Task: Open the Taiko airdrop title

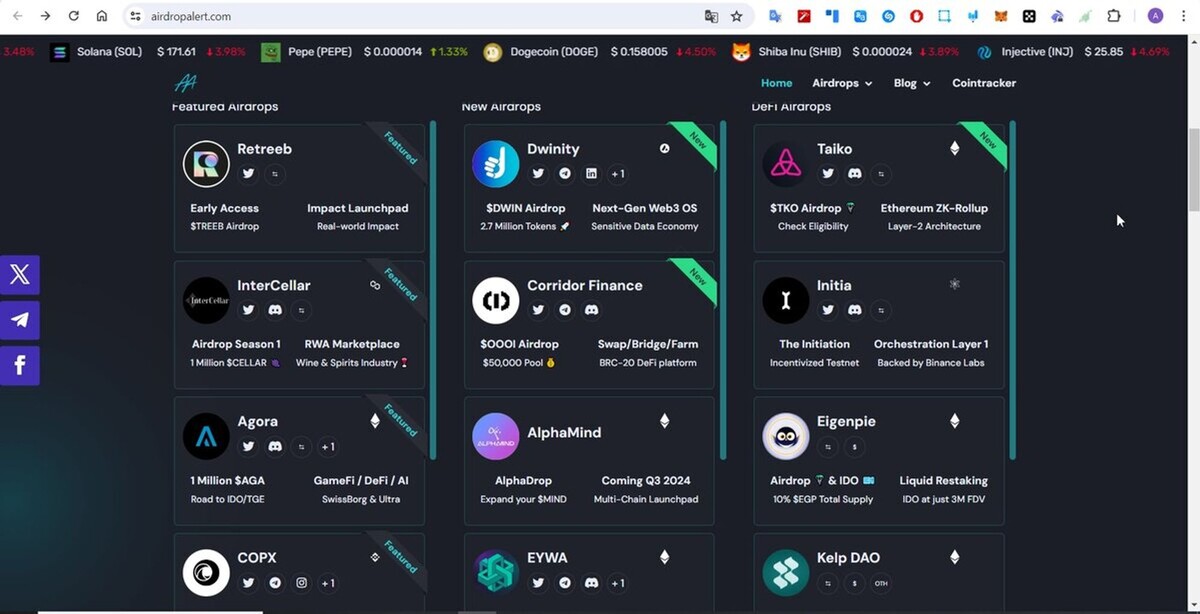Action: coord(835,149)
